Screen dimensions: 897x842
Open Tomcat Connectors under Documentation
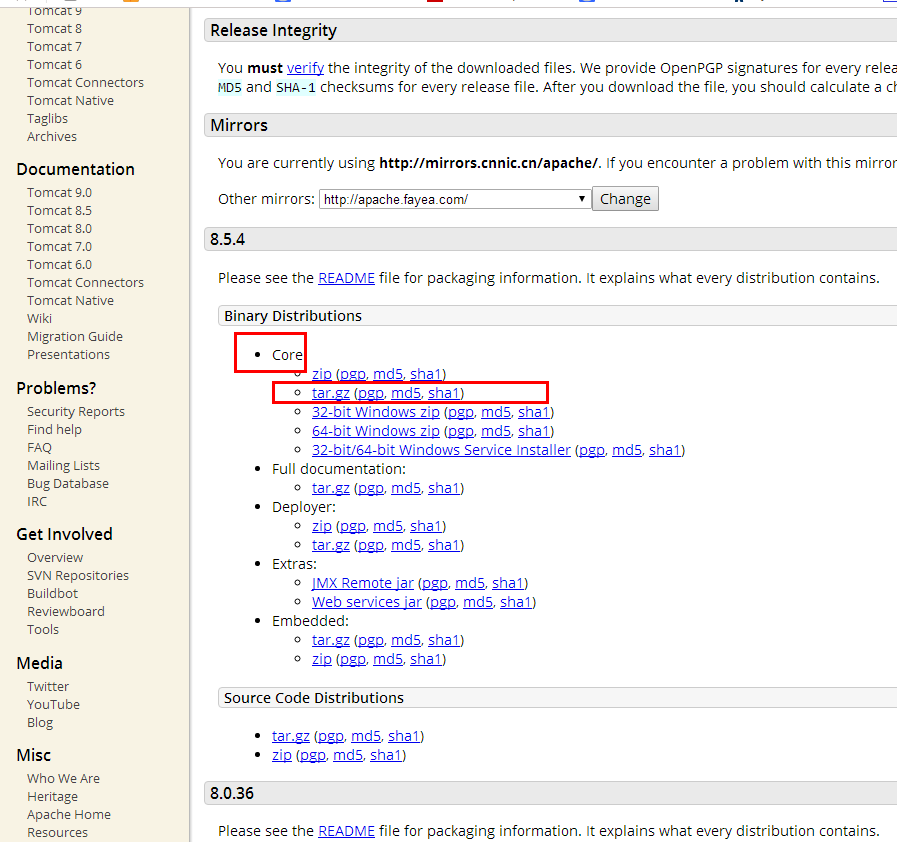coord(85,283)
